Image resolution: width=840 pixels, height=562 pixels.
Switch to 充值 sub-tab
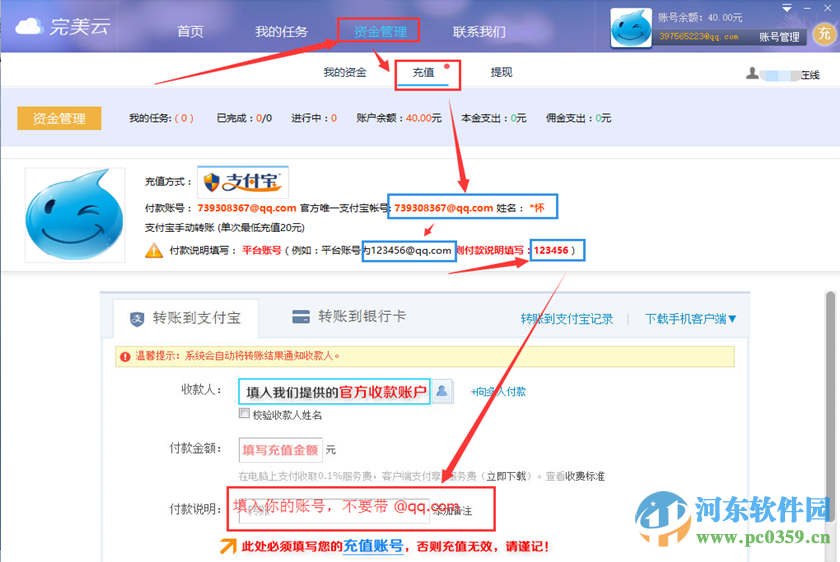point(423,72)
